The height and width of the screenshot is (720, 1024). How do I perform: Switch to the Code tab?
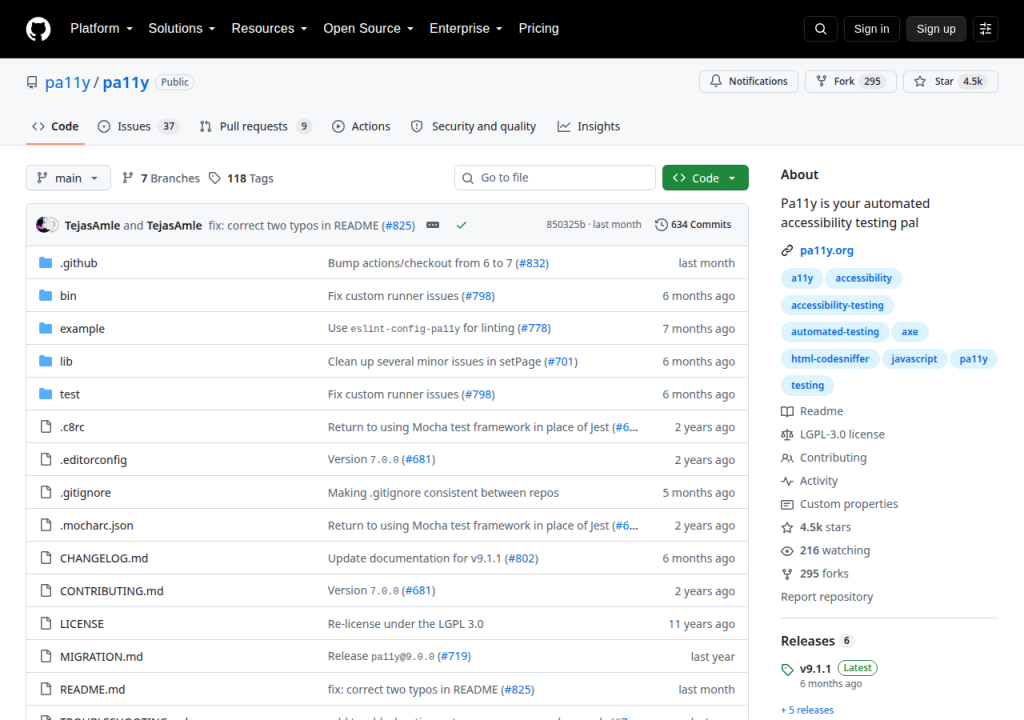56,126
